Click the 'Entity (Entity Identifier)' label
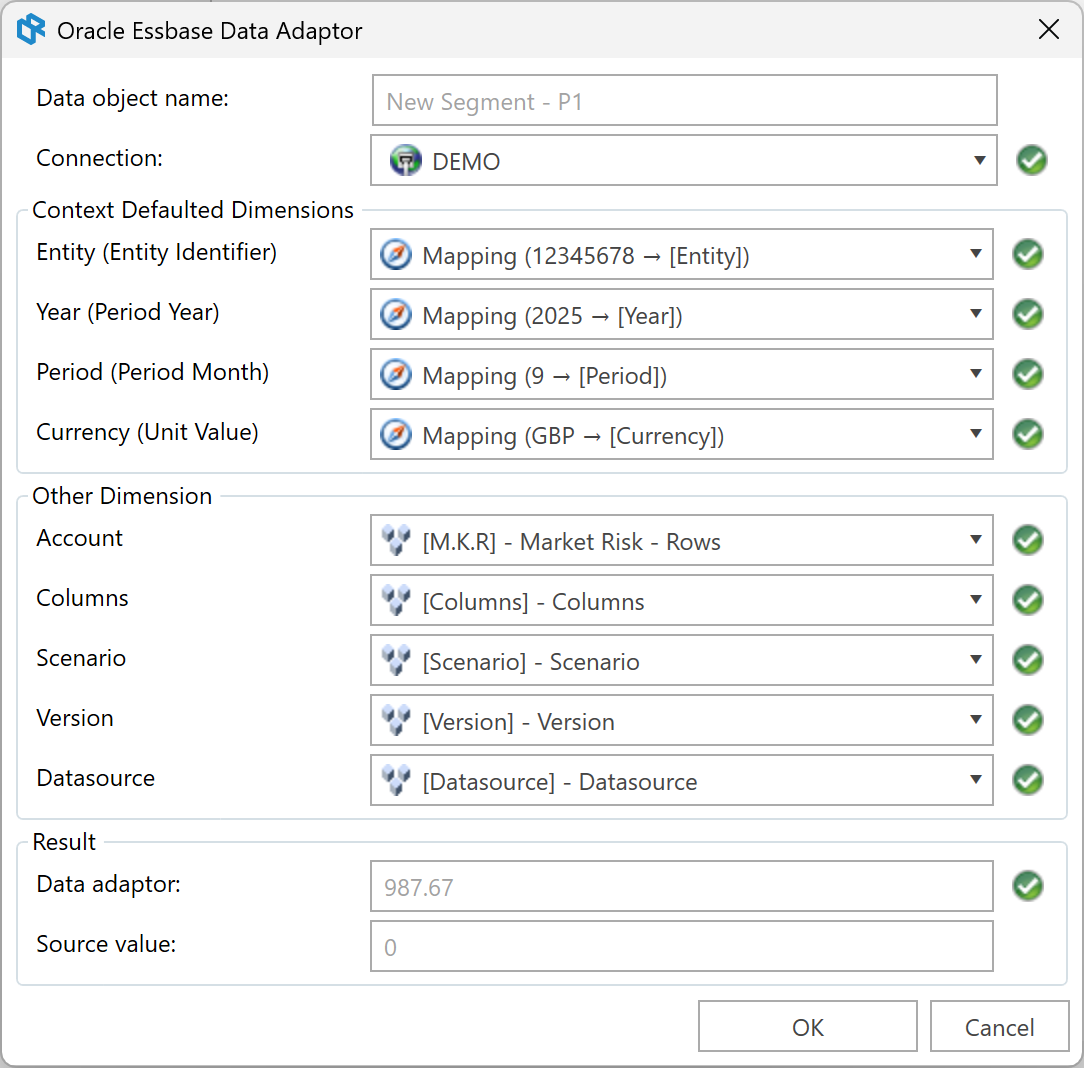 click(156, 253)
